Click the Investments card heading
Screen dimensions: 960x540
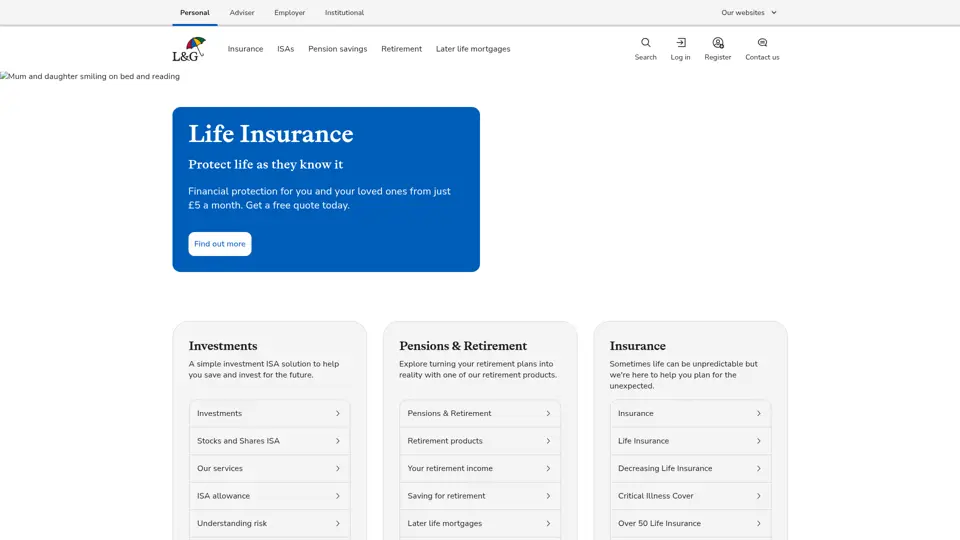(x=223, y=346)
